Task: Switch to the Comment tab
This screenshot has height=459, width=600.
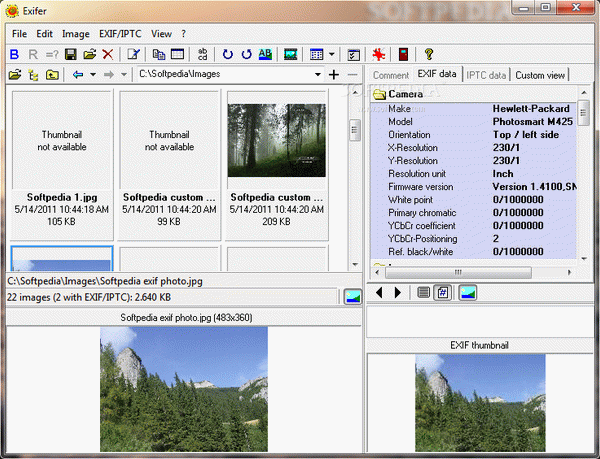Action: [x=391, y=75]
